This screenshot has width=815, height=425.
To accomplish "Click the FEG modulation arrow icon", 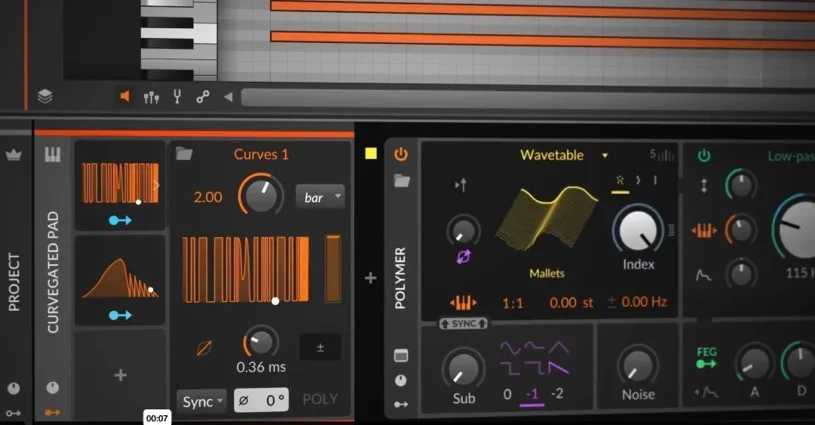I will point(706,364).
